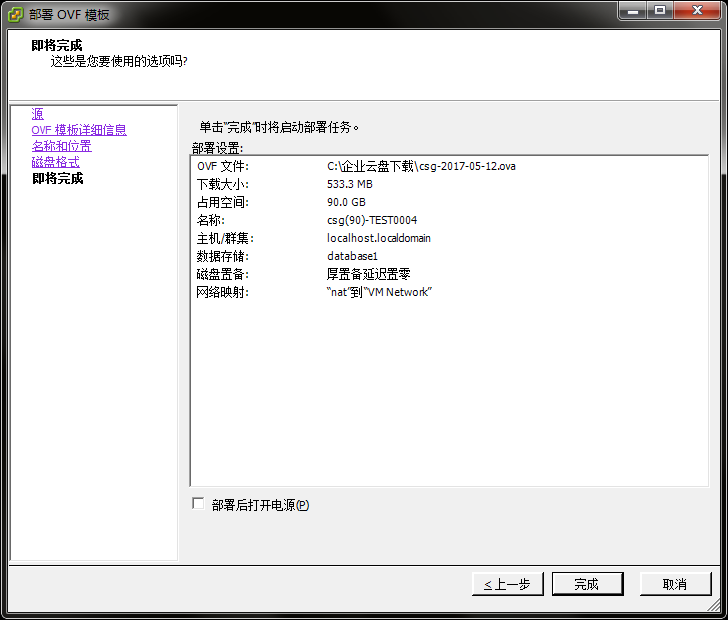The height and width of the screenshot is (620, 728).
Task: Click the 占用空间 label
Action: click(223, 202)
